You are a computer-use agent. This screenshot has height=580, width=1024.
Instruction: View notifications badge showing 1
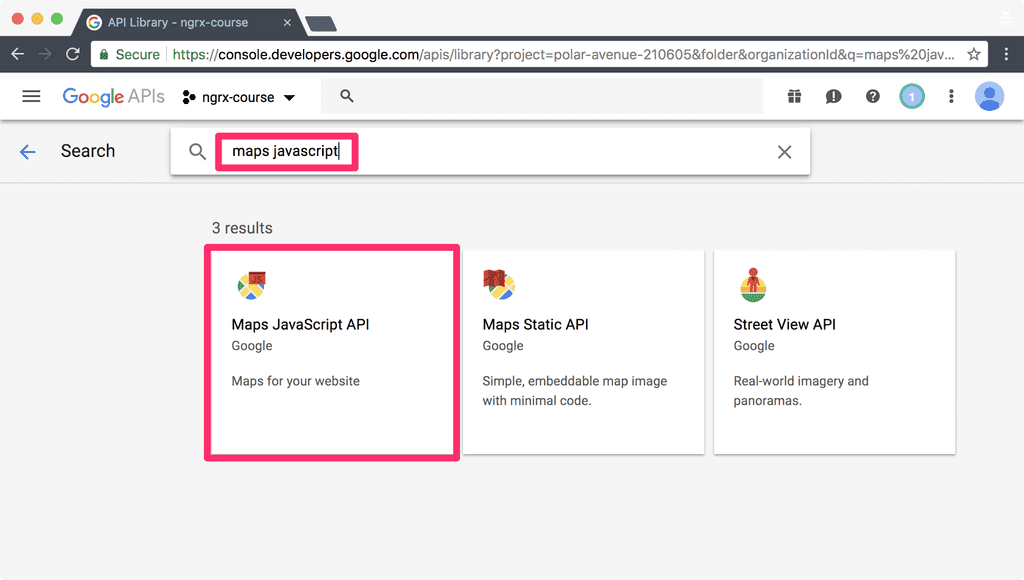[x=912, y=97]
